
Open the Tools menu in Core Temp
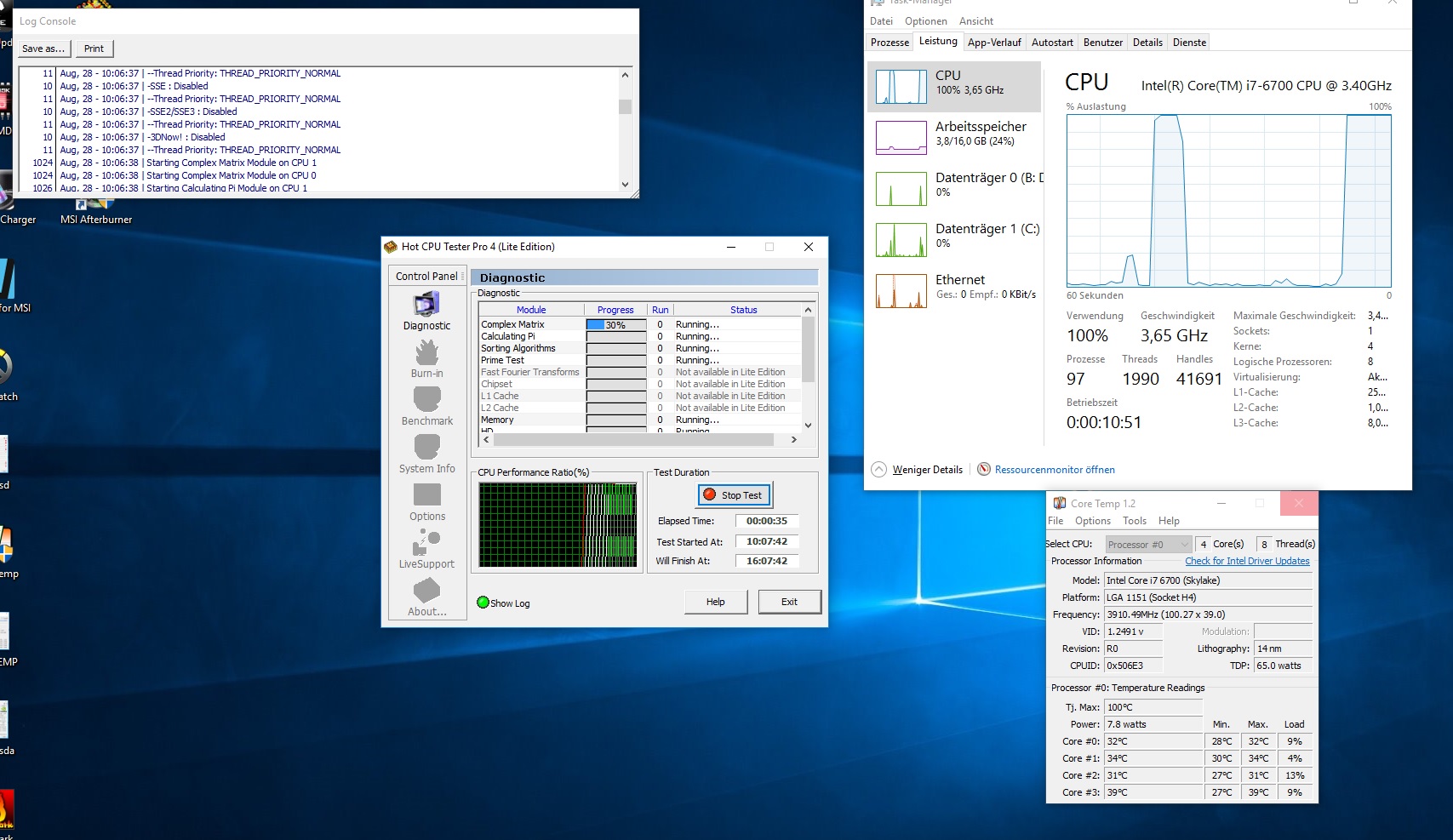1135,521
